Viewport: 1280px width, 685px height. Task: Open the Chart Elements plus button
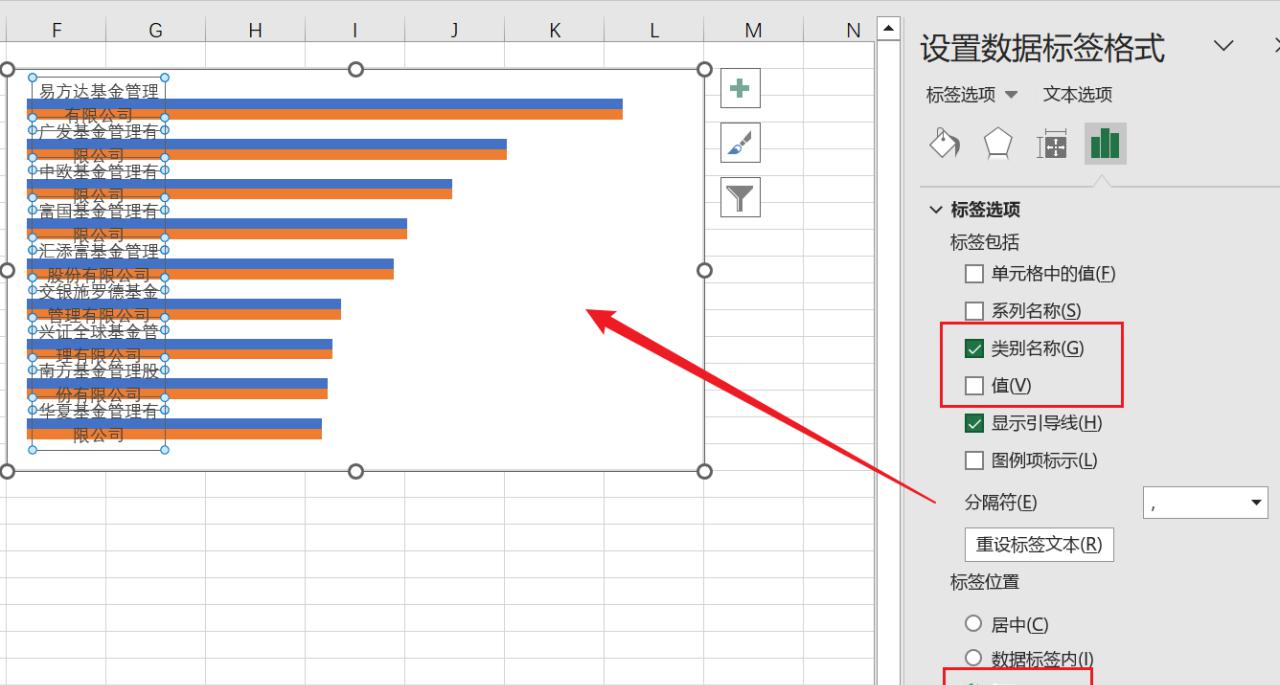tap(740, 89)
